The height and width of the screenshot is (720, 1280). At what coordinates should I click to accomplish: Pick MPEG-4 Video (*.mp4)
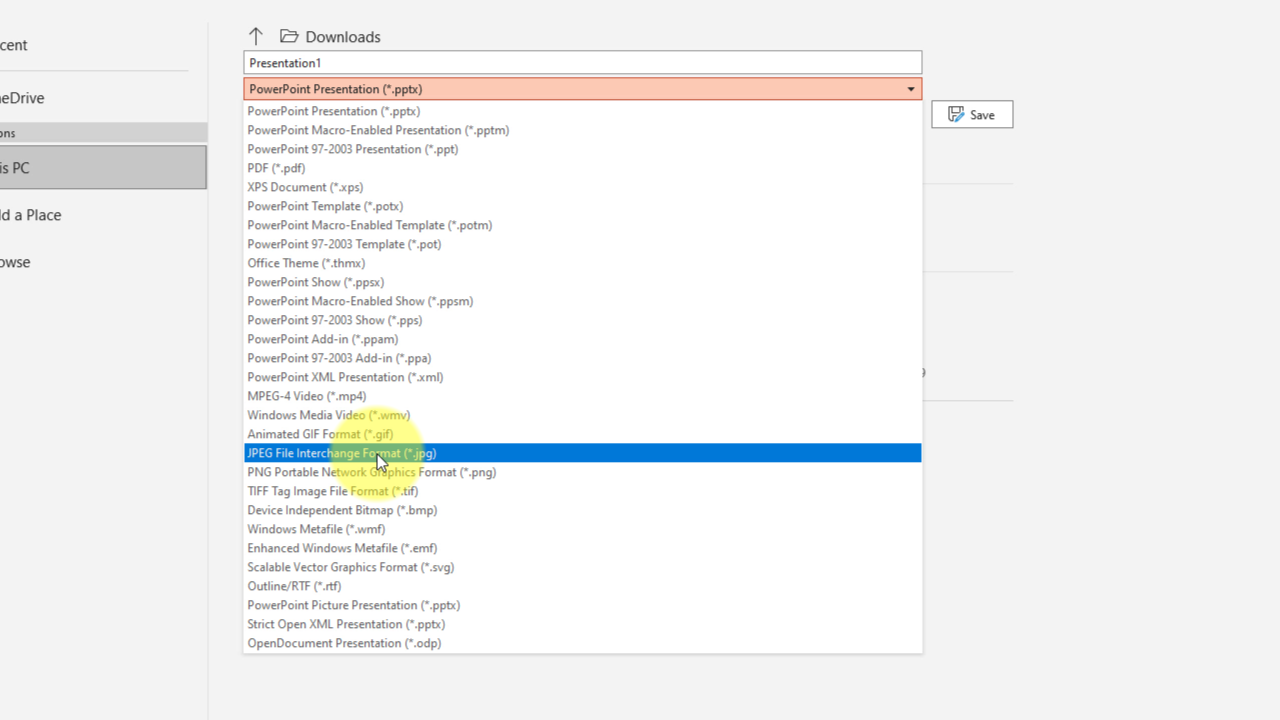pos(582,396)
